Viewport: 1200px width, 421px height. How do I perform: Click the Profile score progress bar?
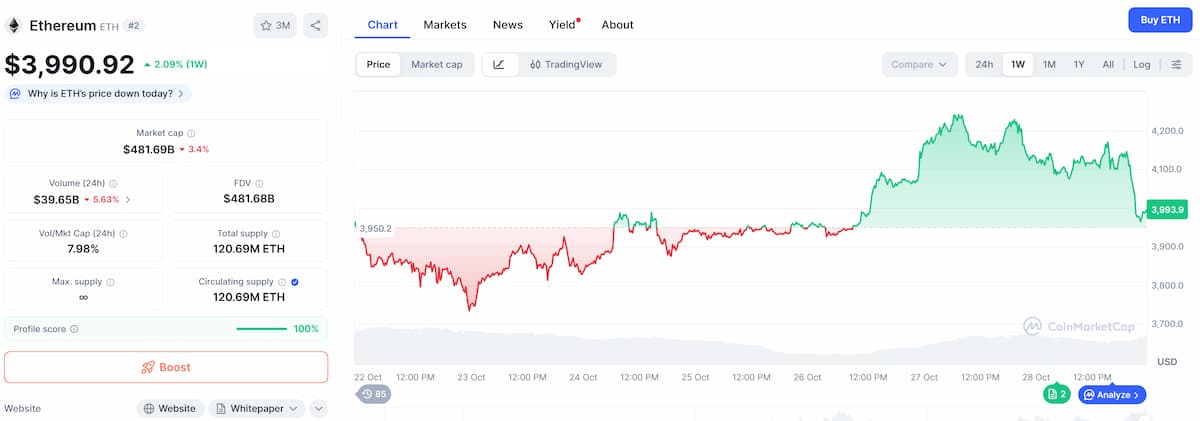pyautogui.click(x=262, y=329)
